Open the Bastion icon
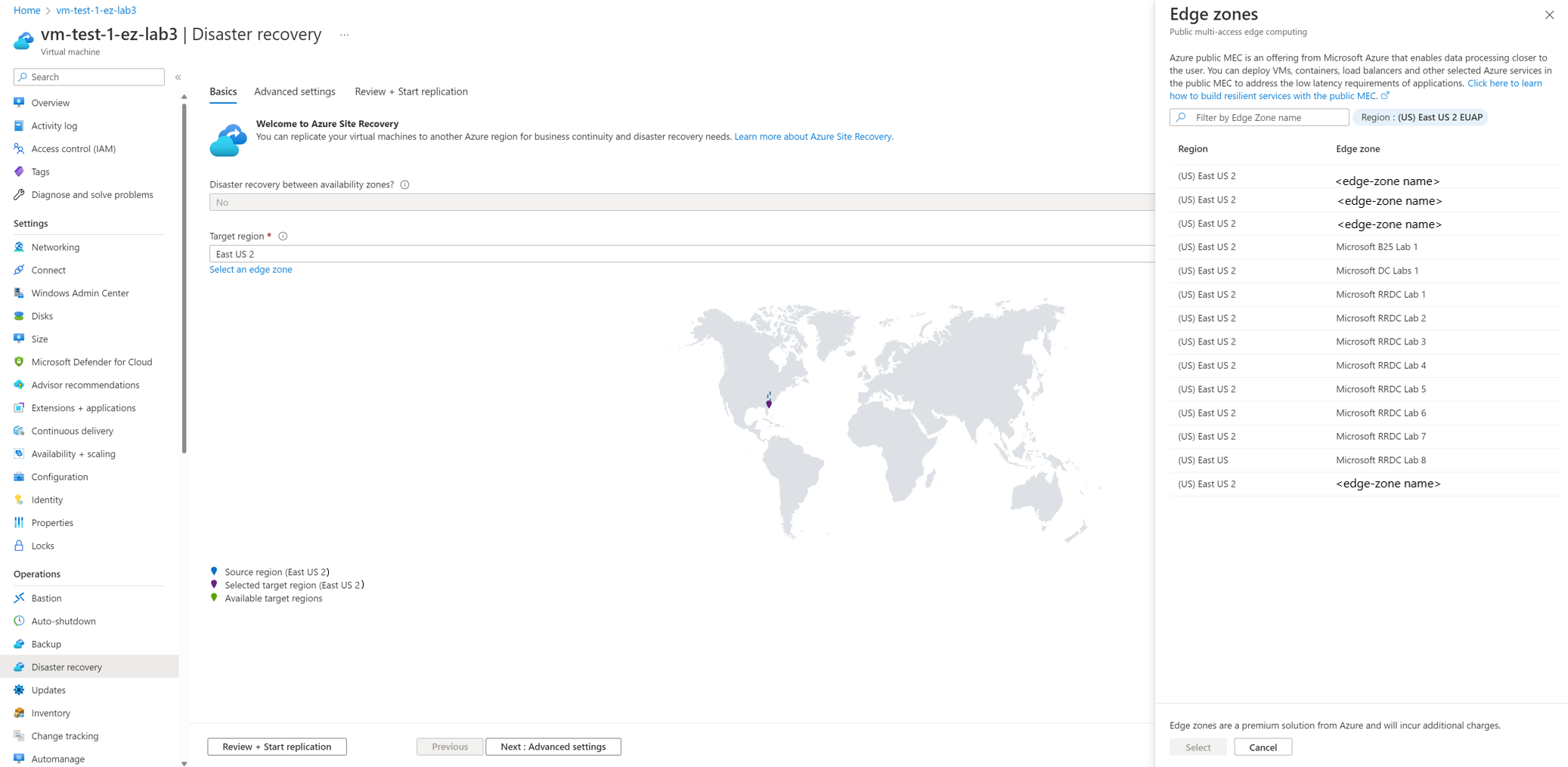The width and height of the screenshot is (1568, 767). pyautogui.click(x=19, y=598)
